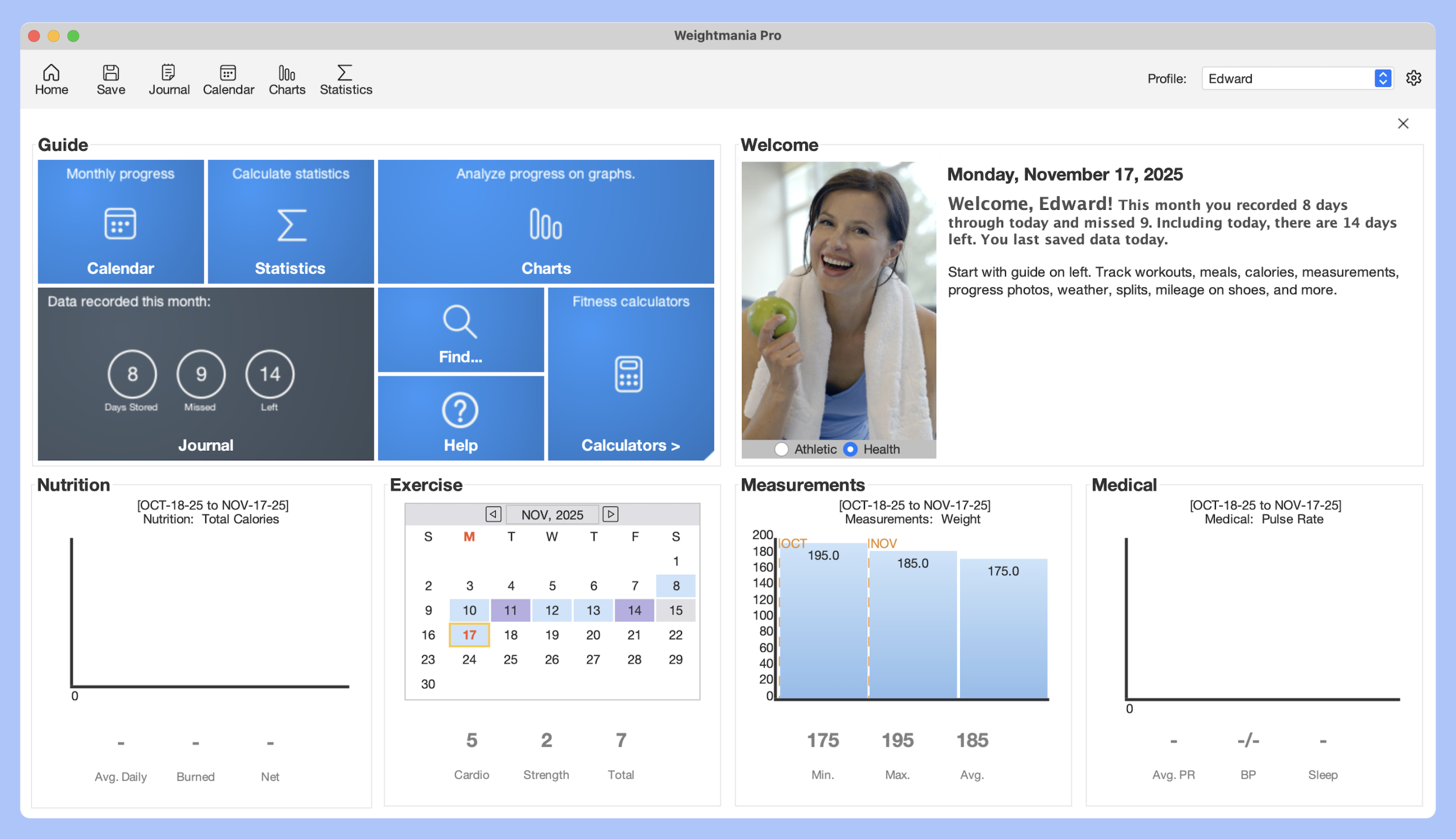Select the Athletic radio button

pos(781,449)
